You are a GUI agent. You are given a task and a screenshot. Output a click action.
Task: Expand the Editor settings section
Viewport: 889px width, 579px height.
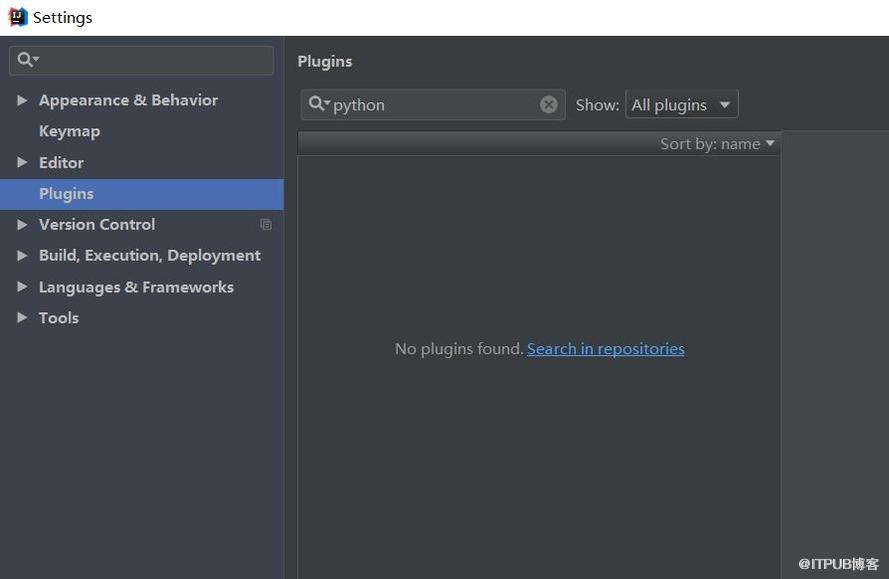22,163
